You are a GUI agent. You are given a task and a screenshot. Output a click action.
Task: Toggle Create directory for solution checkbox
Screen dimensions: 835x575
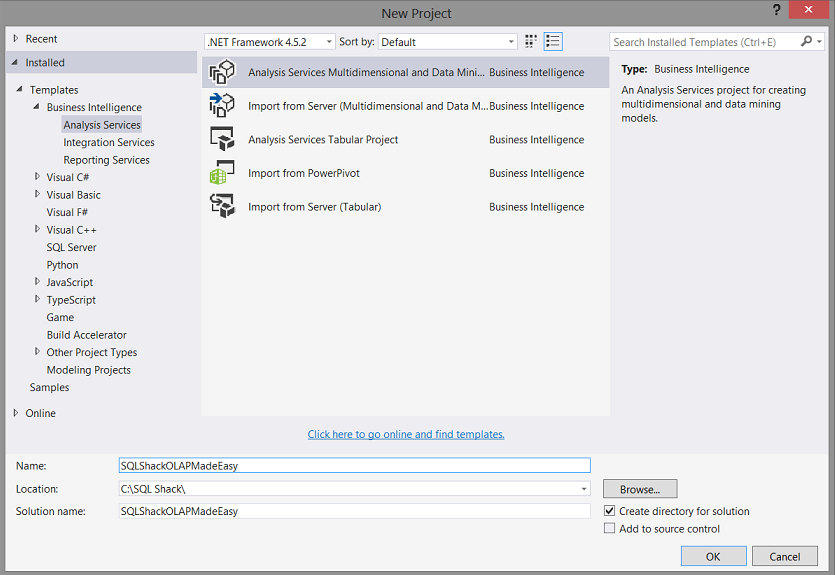[x=610, y=511]
